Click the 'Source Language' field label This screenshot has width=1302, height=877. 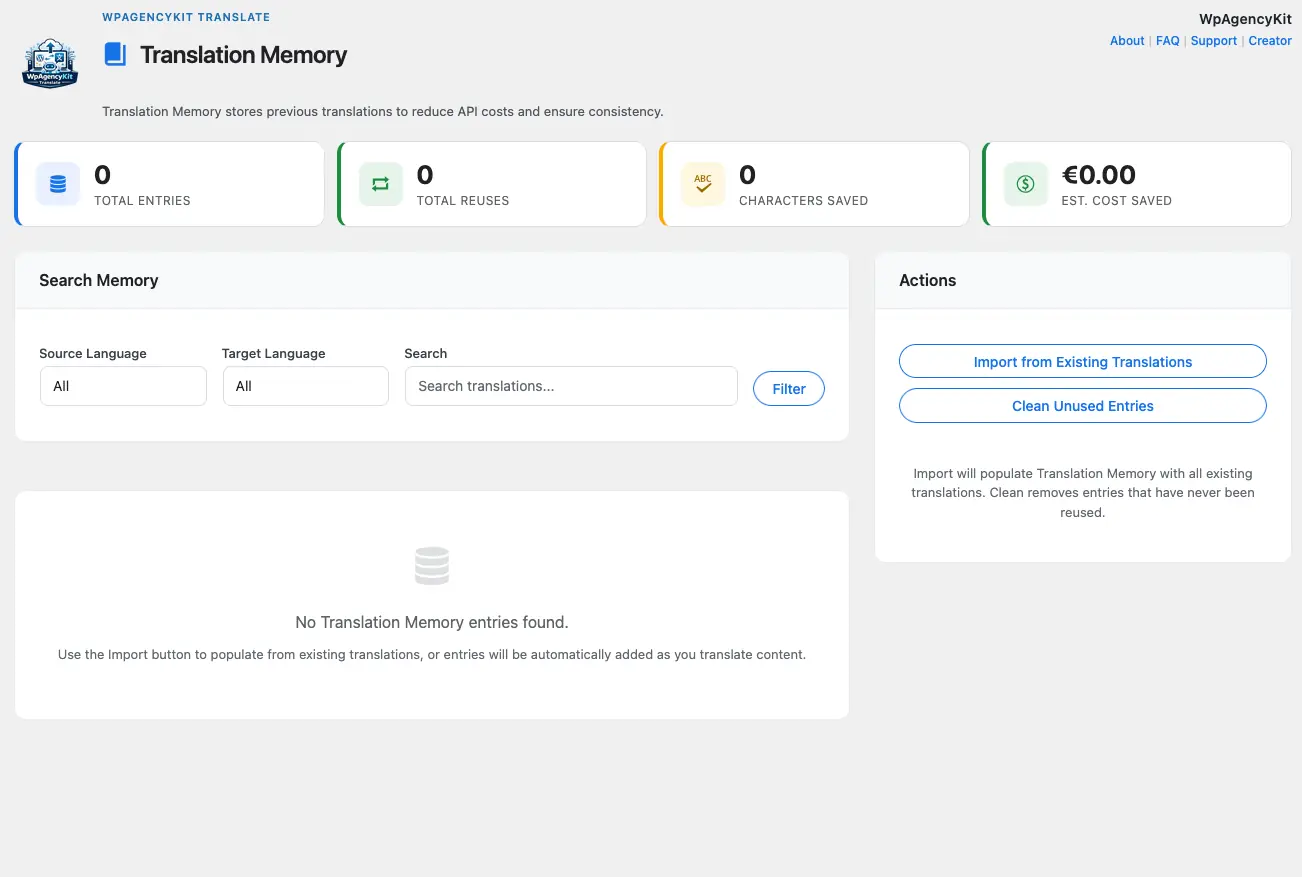tap(93, 353)
